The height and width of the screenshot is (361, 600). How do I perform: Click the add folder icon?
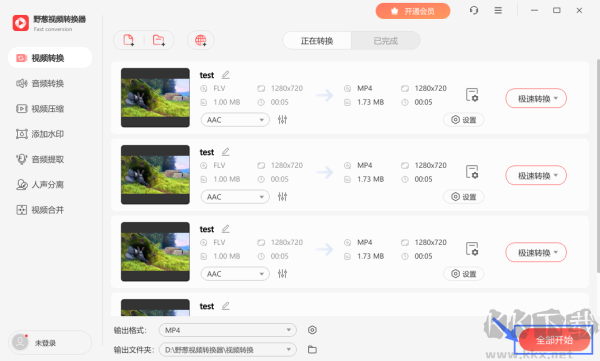[158, 40]
